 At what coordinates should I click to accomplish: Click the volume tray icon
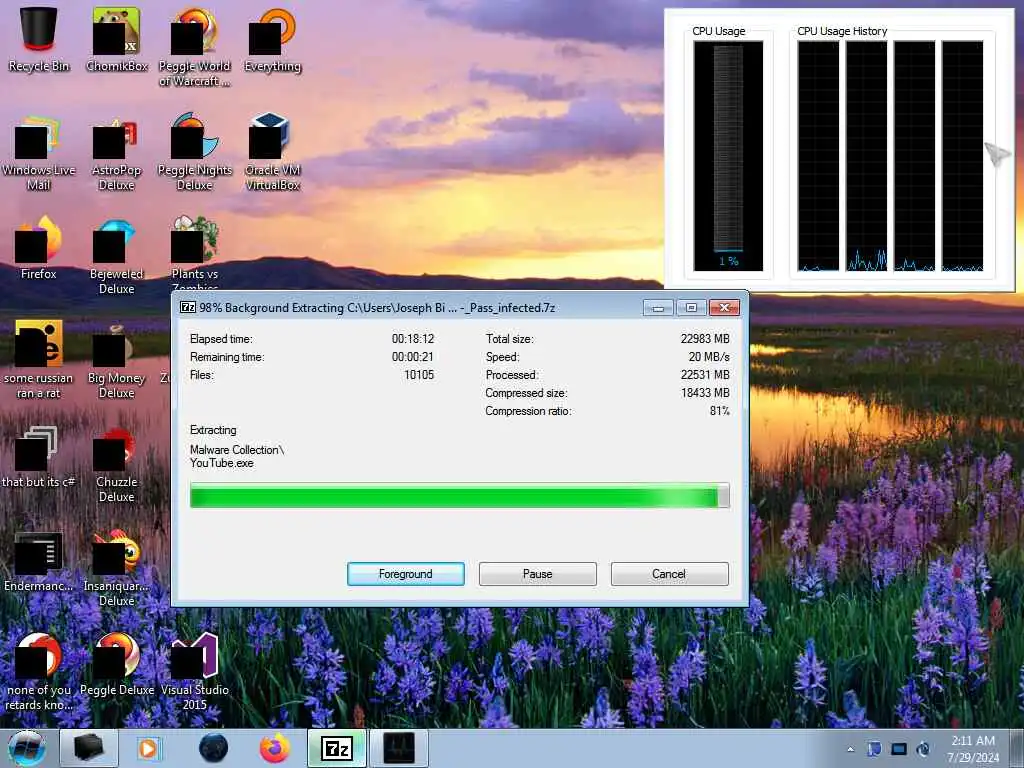click(923, 749)
